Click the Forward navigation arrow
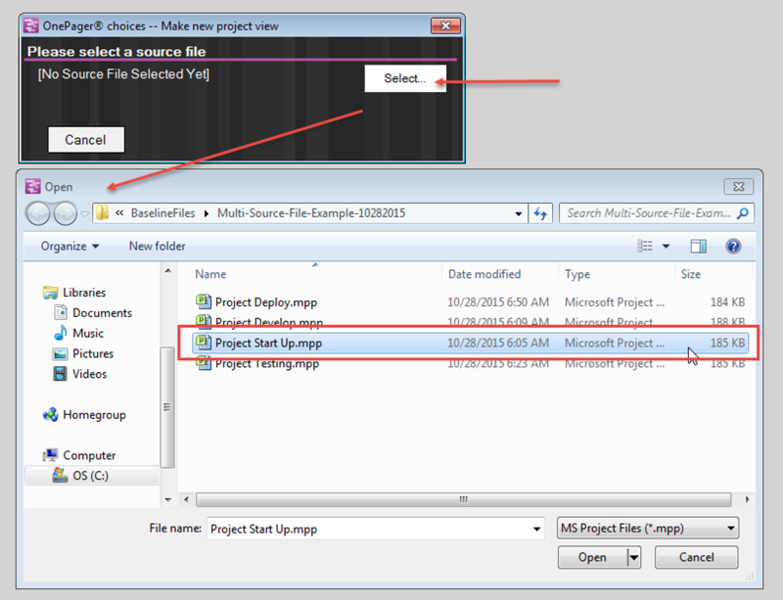Viewport: 783px width, 600px height. click(x=65, y=213)
